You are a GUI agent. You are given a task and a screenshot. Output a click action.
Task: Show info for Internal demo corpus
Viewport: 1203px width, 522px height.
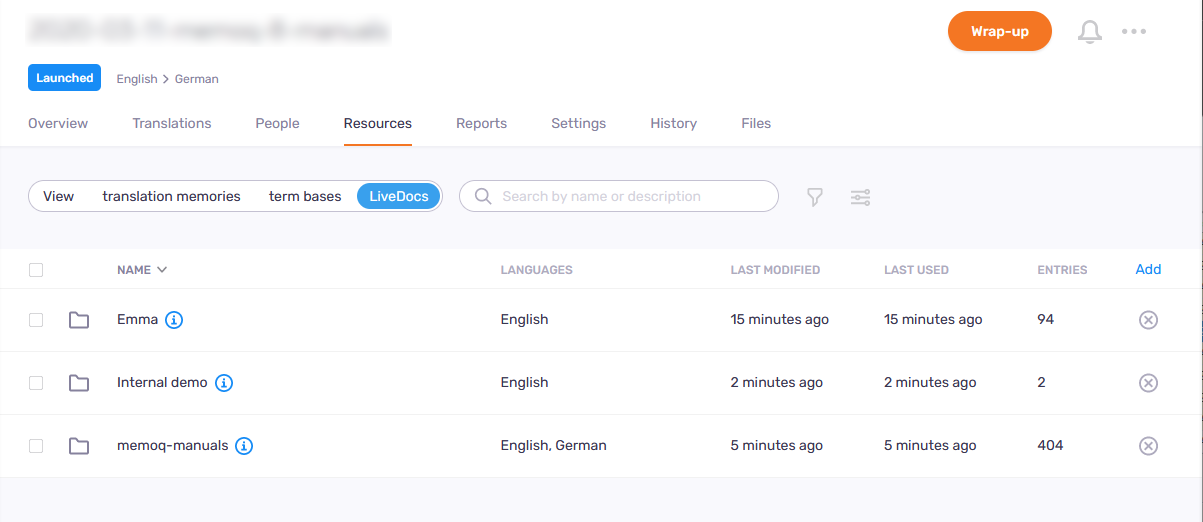[224, 383]
